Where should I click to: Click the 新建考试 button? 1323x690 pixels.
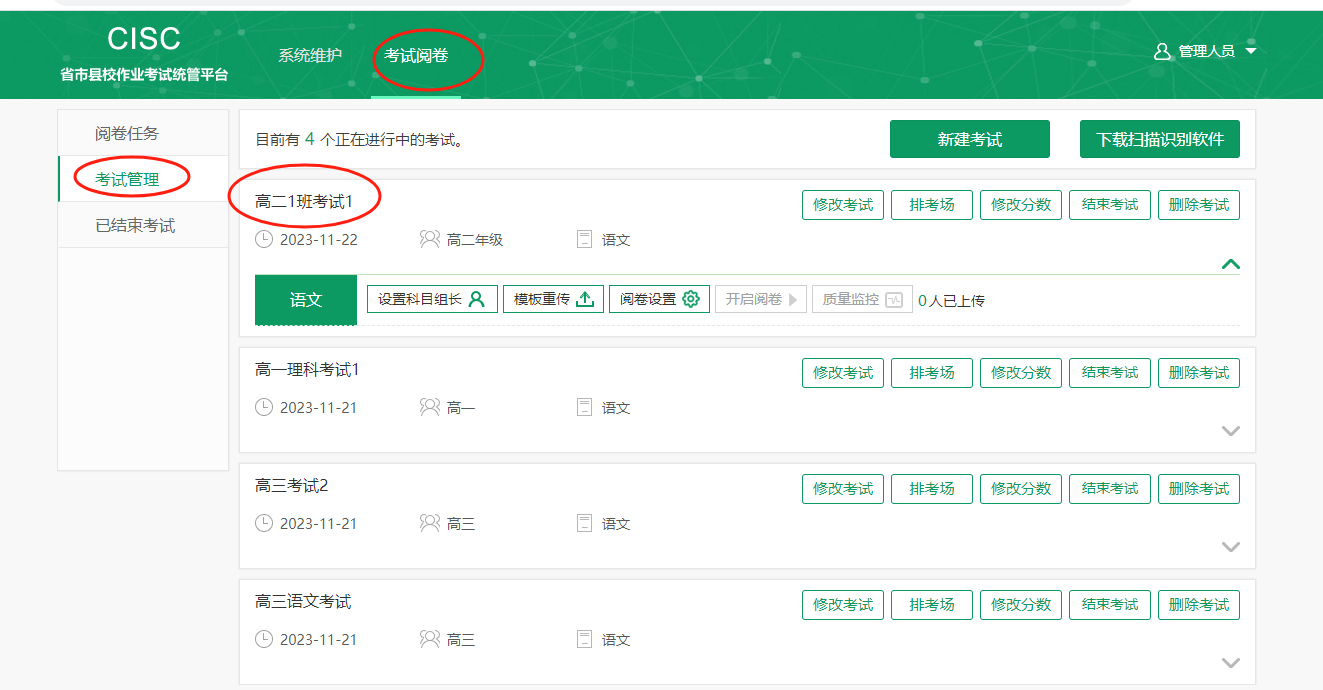(x=969, y=139)
